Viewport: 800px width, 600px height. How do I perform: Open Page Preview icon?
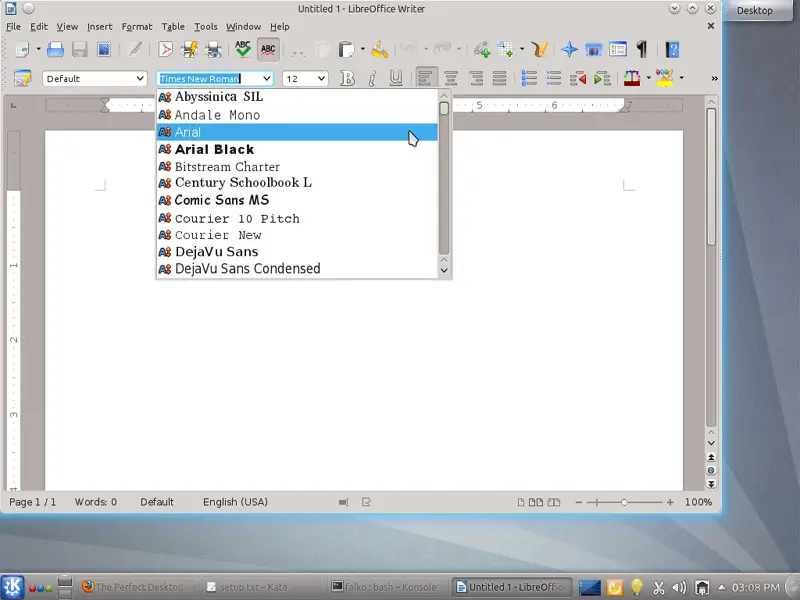(x=214, y=49)
